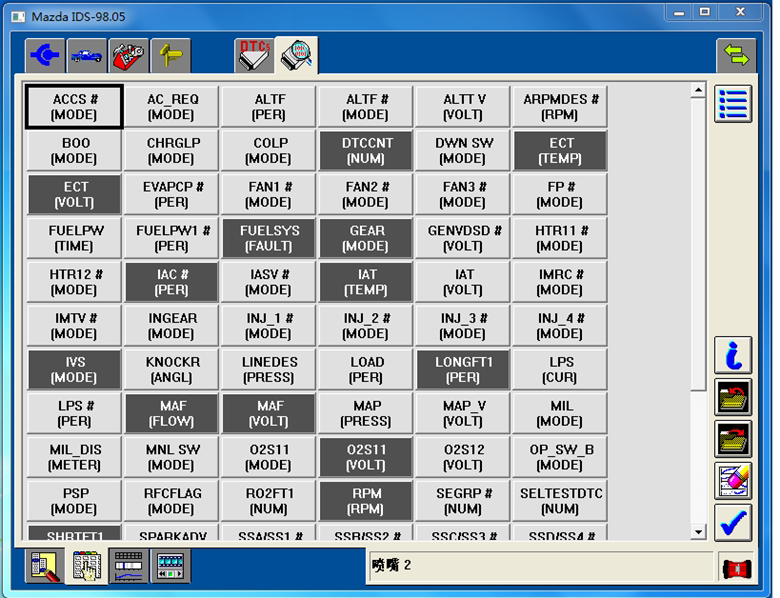
Task: Deselect the LONGFT1 (PER) PID
Action: point(463,370)
